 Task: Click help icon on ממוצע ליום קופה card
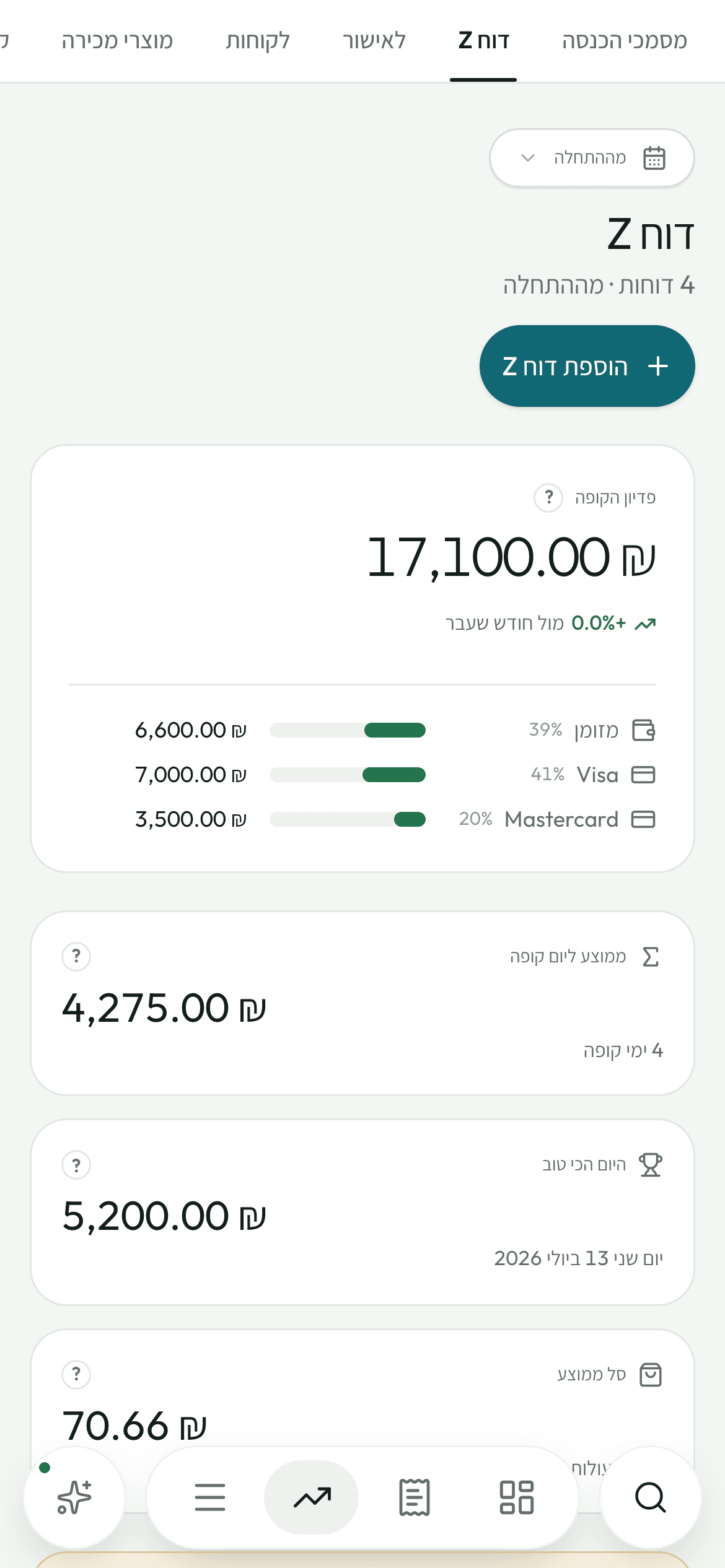[x=76, y=956]
